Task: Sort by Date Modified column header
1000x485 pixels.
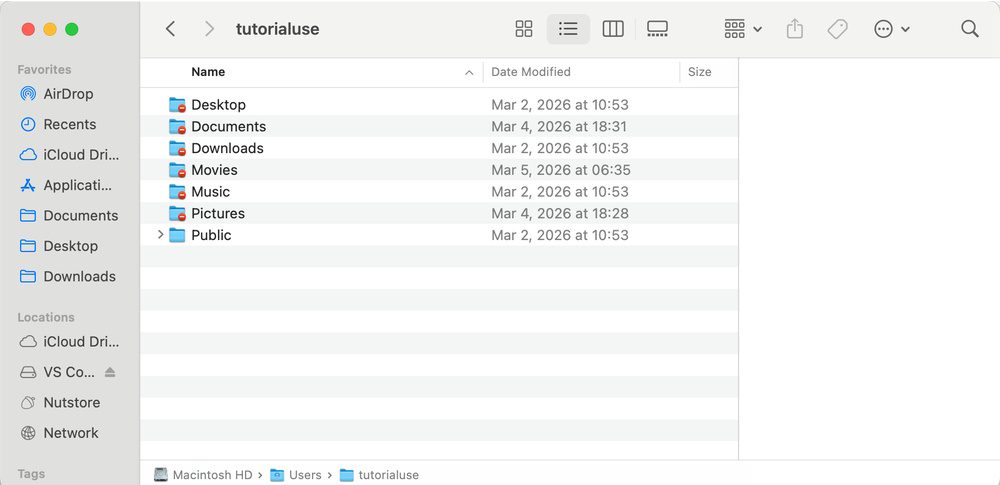Action: pyautogui.click(x=531, y=72)
